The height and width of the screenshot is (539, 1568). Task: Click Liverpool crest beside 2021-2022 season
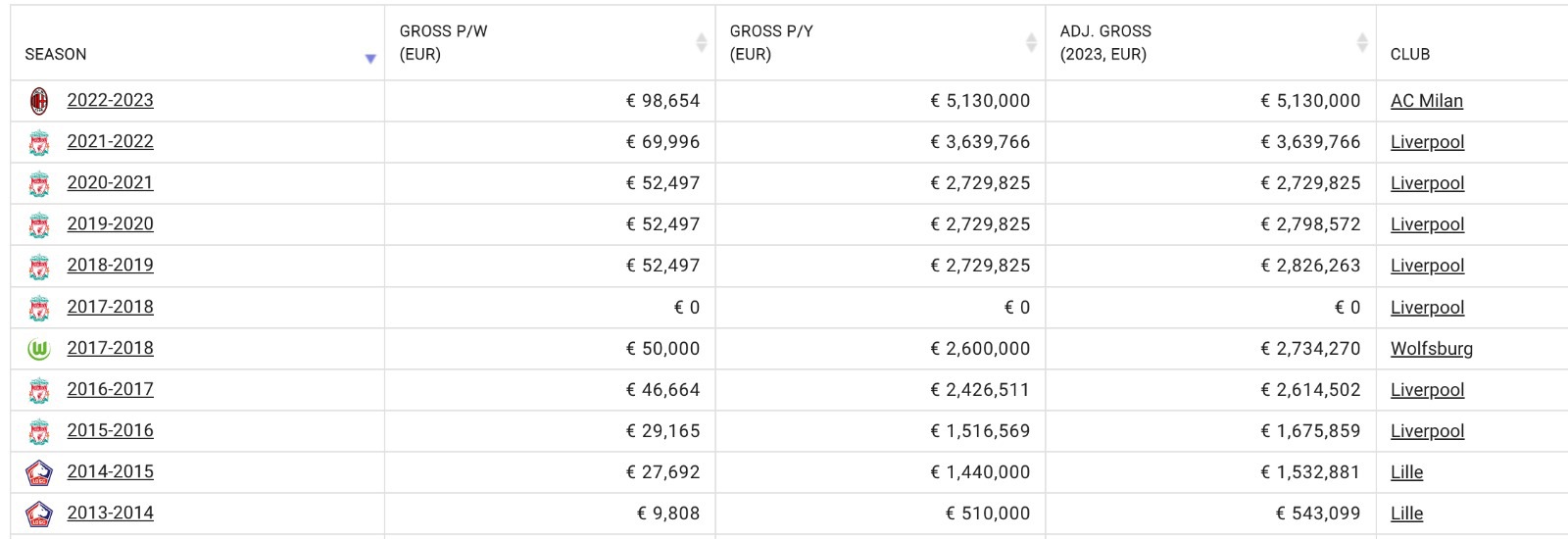click(x=39, y=142)
